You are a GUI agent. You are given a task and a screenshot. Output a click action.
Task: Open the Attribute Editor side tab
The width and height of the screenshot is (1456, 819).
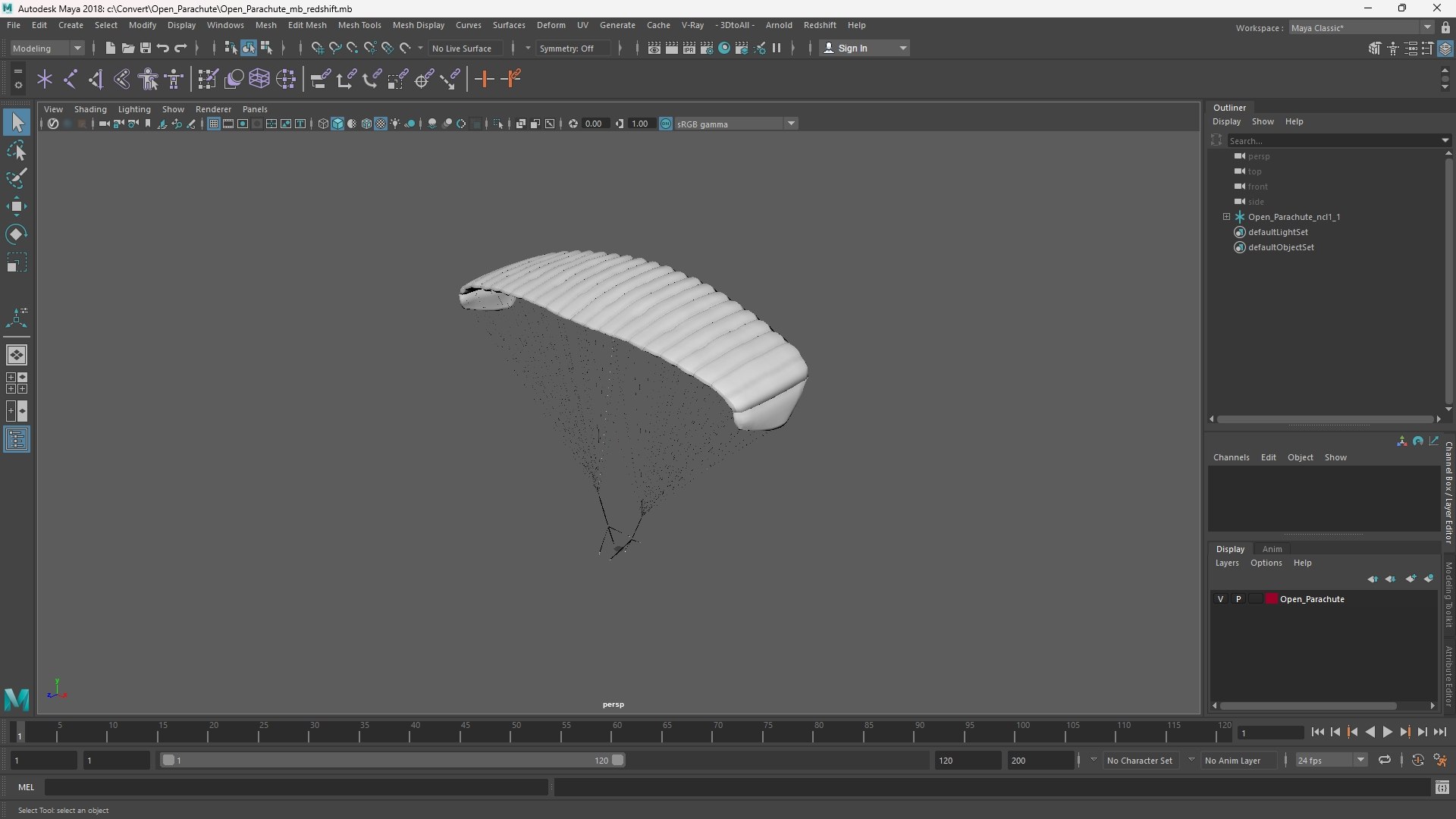(x=1448, y=676)
